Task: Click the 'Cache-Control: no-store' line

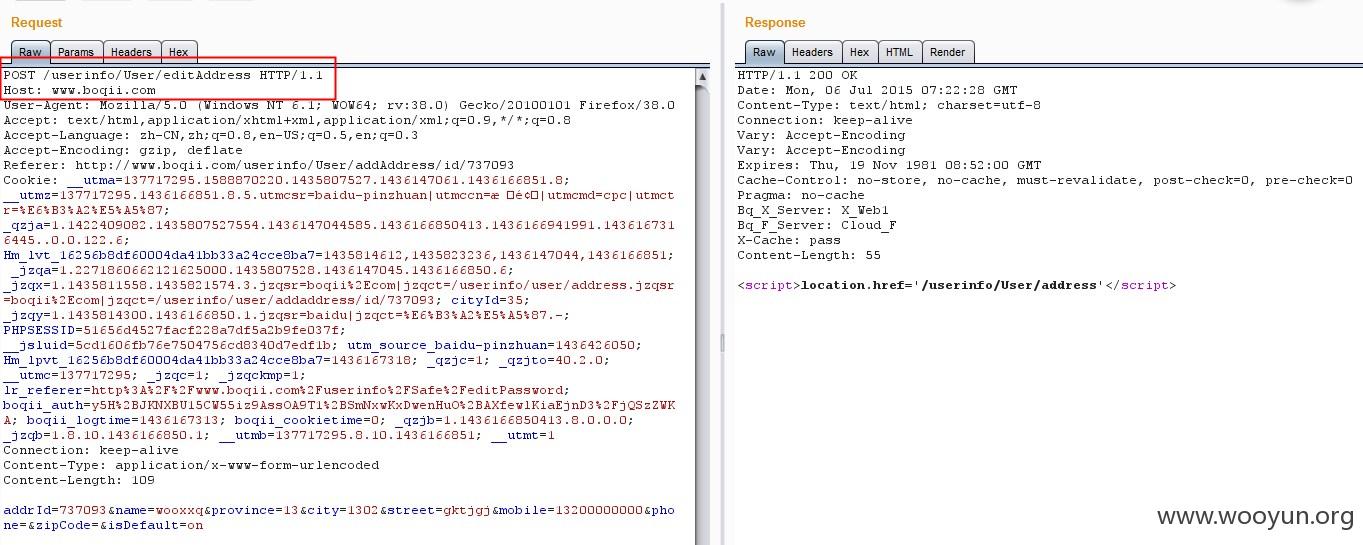Action: click(1045, 180)
